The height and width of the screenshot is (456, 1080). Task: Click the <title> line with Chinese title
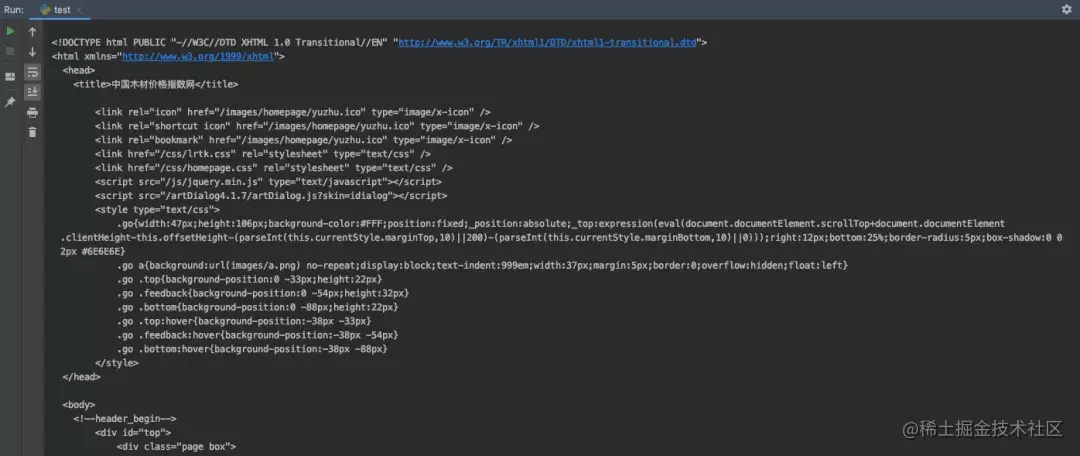156,84
